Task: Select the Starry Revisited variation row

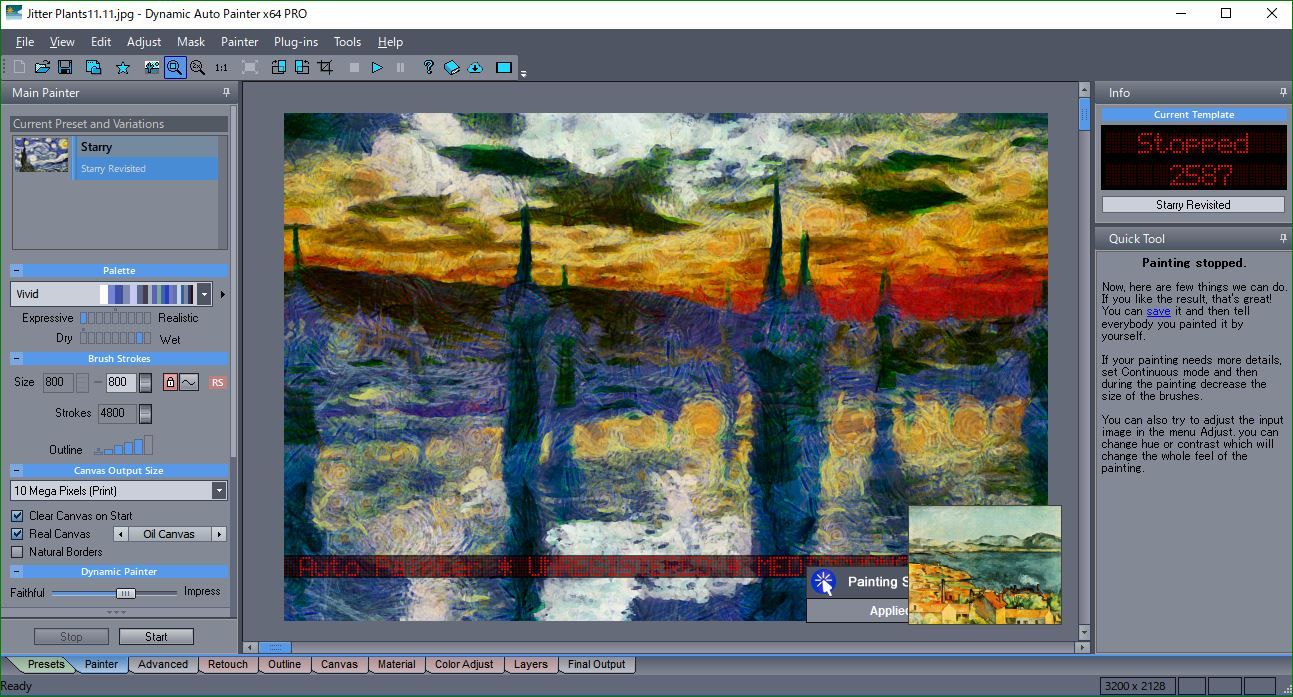Action: [x=148, y=168]
